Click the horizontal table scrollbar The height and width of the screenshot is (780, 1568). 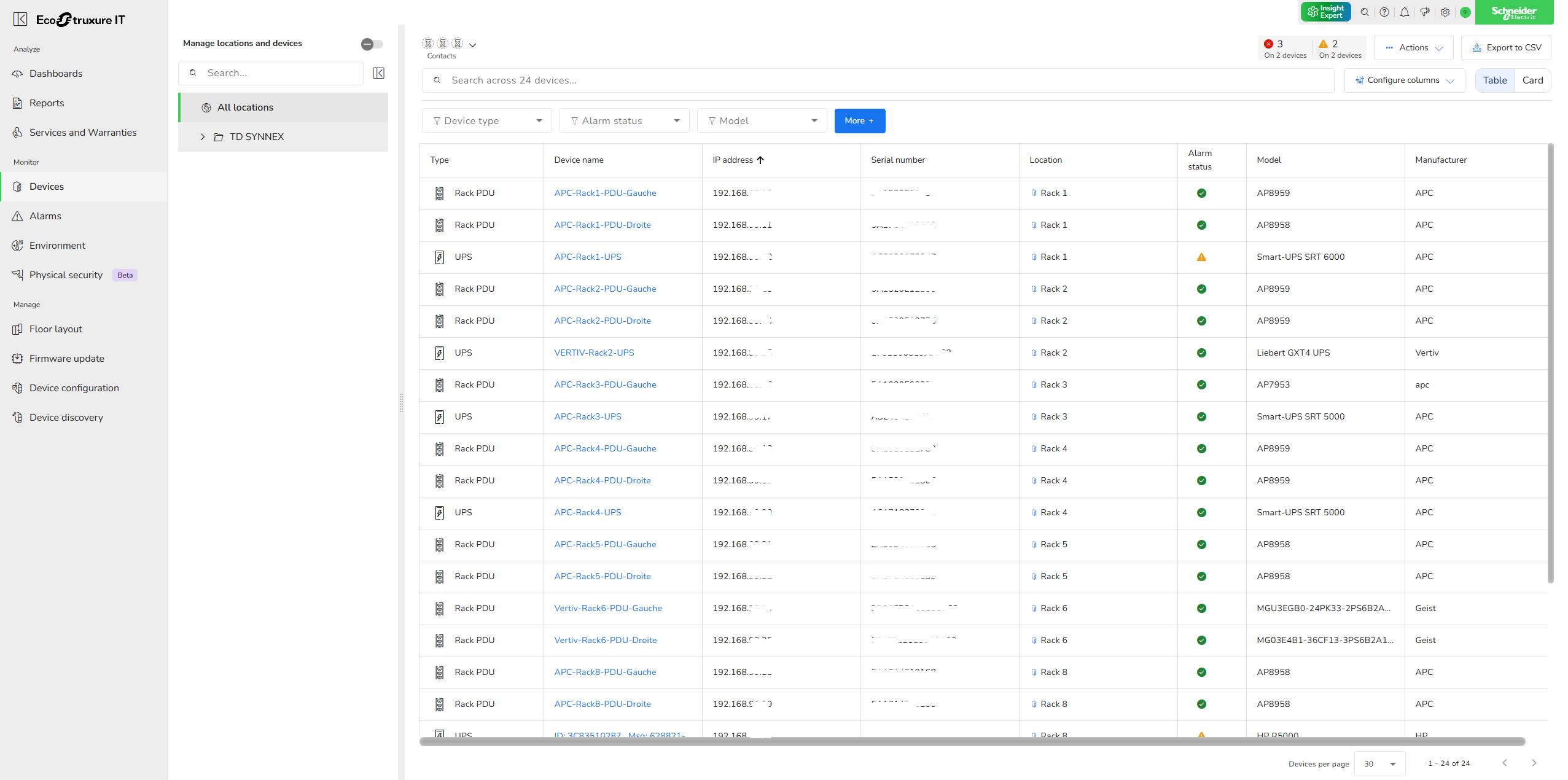click(972, 742)
